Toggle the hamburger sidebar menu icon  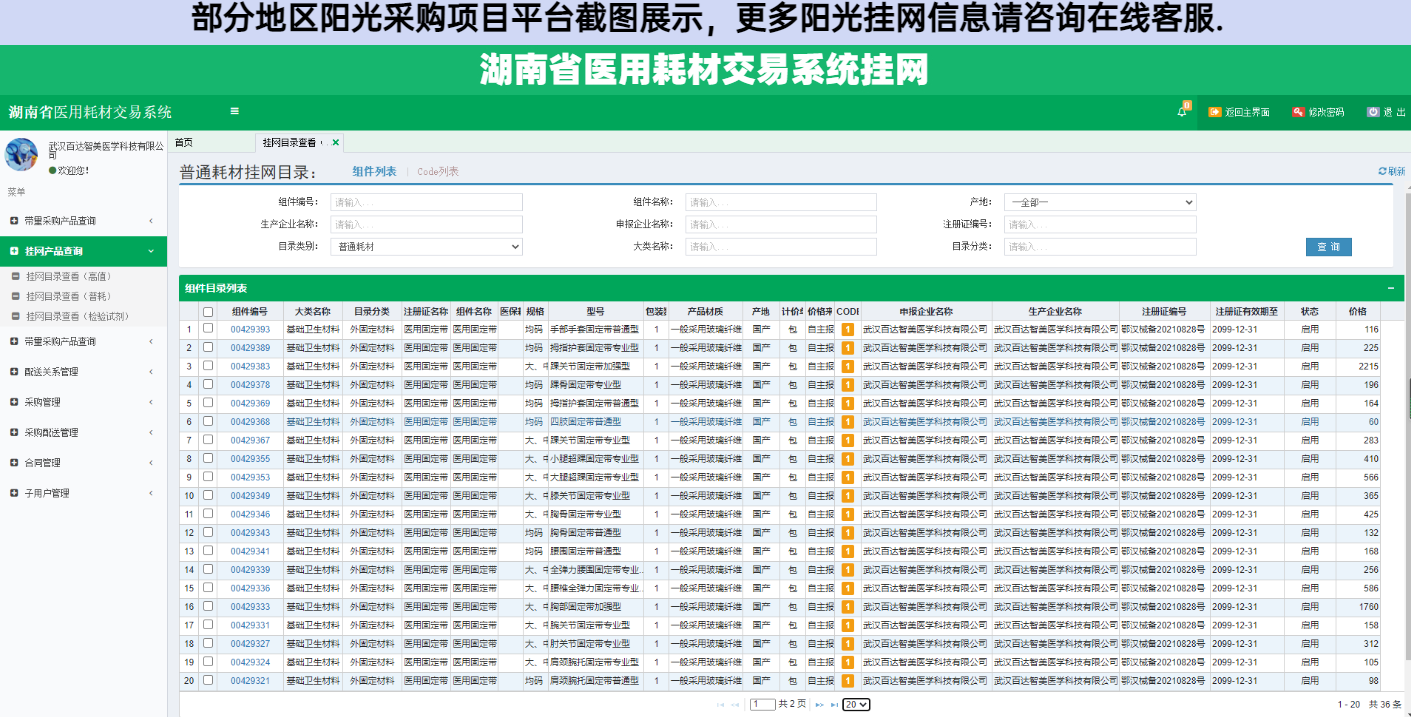pyautogui.click(x=234, y=111)
